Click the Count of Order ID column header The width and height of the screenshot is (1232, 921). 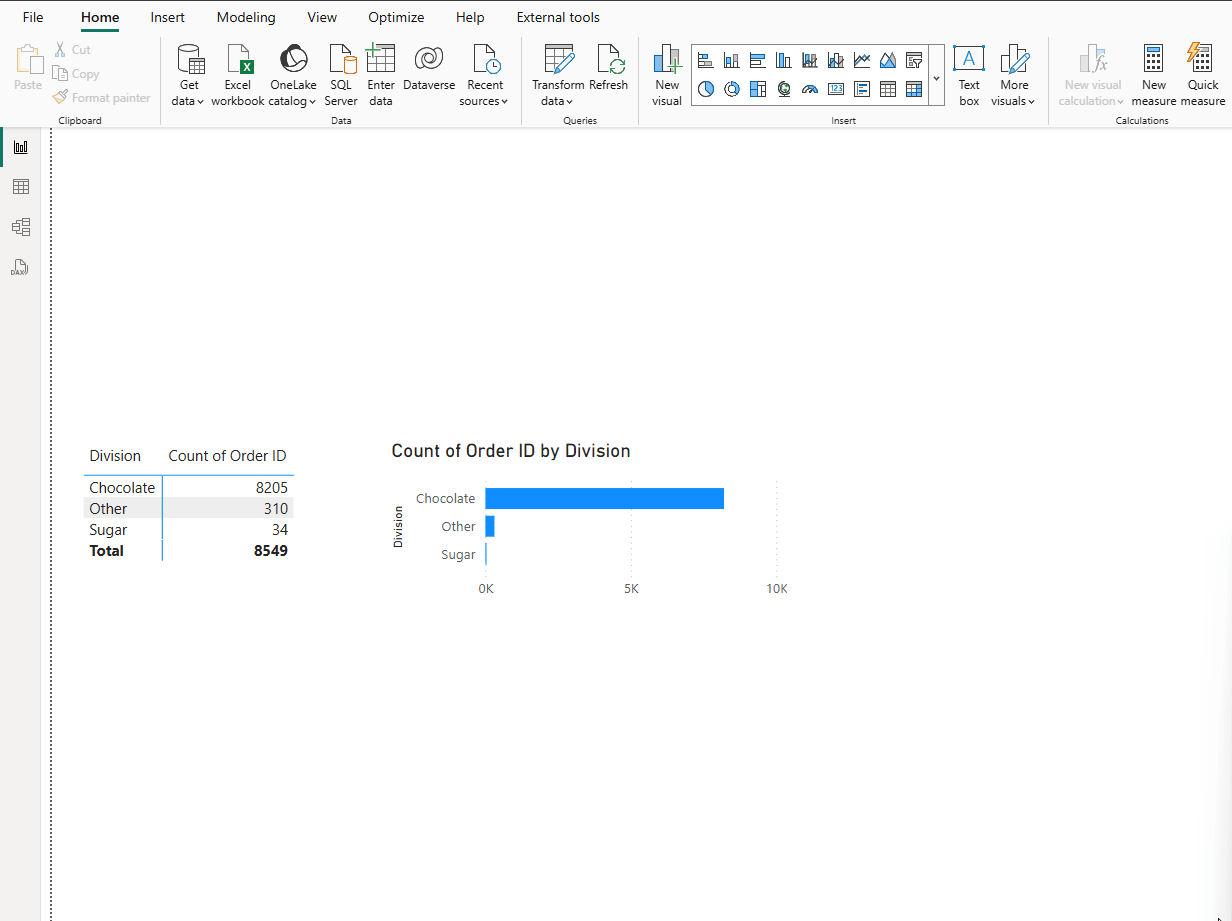(227, 456)
